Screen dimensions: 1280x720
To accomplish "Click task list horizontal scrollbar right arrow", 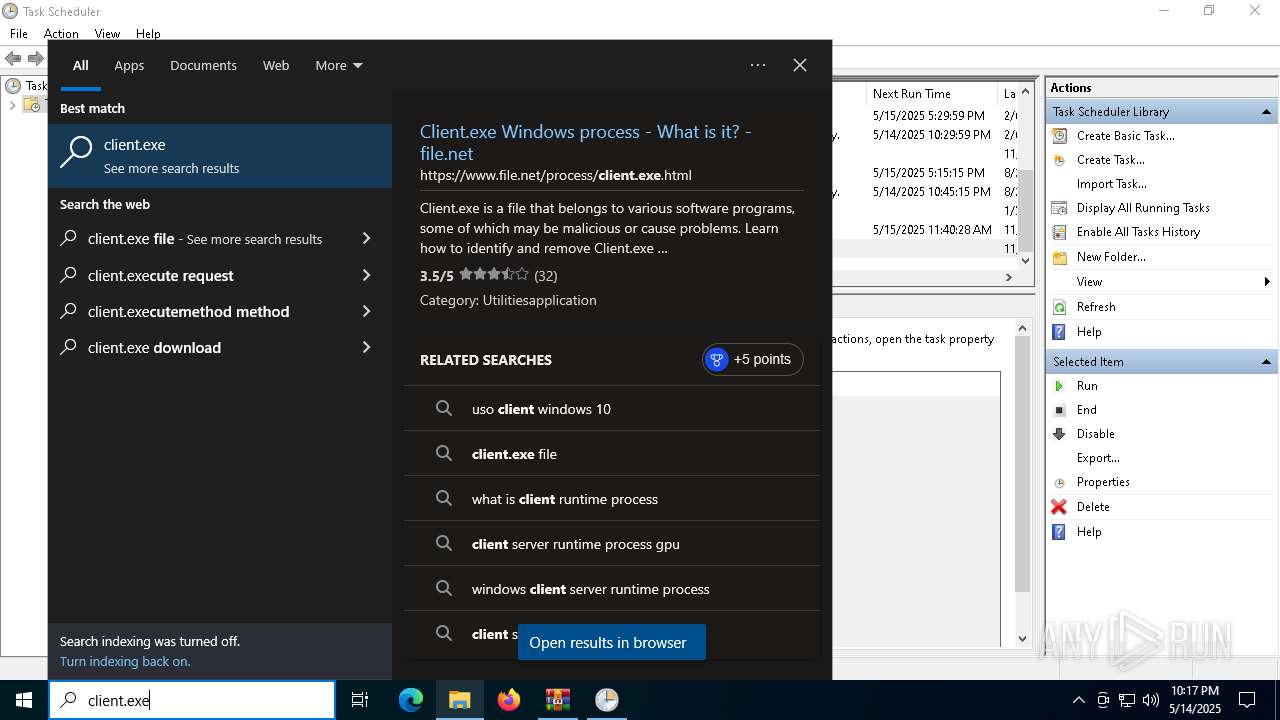I will [x=1009, y=278].
